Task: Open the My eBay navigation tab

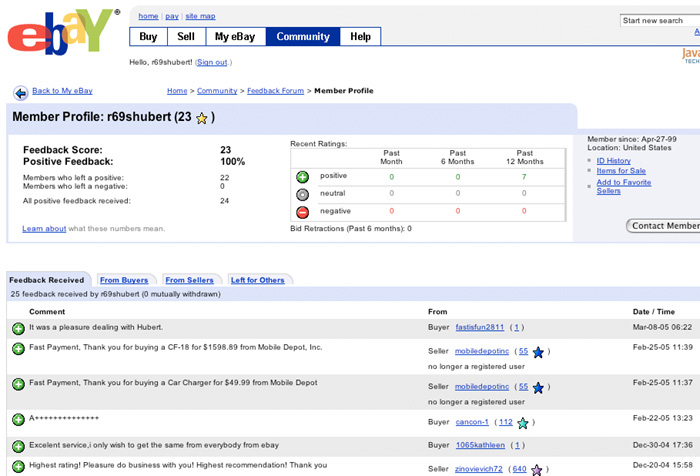Action: 235,37
